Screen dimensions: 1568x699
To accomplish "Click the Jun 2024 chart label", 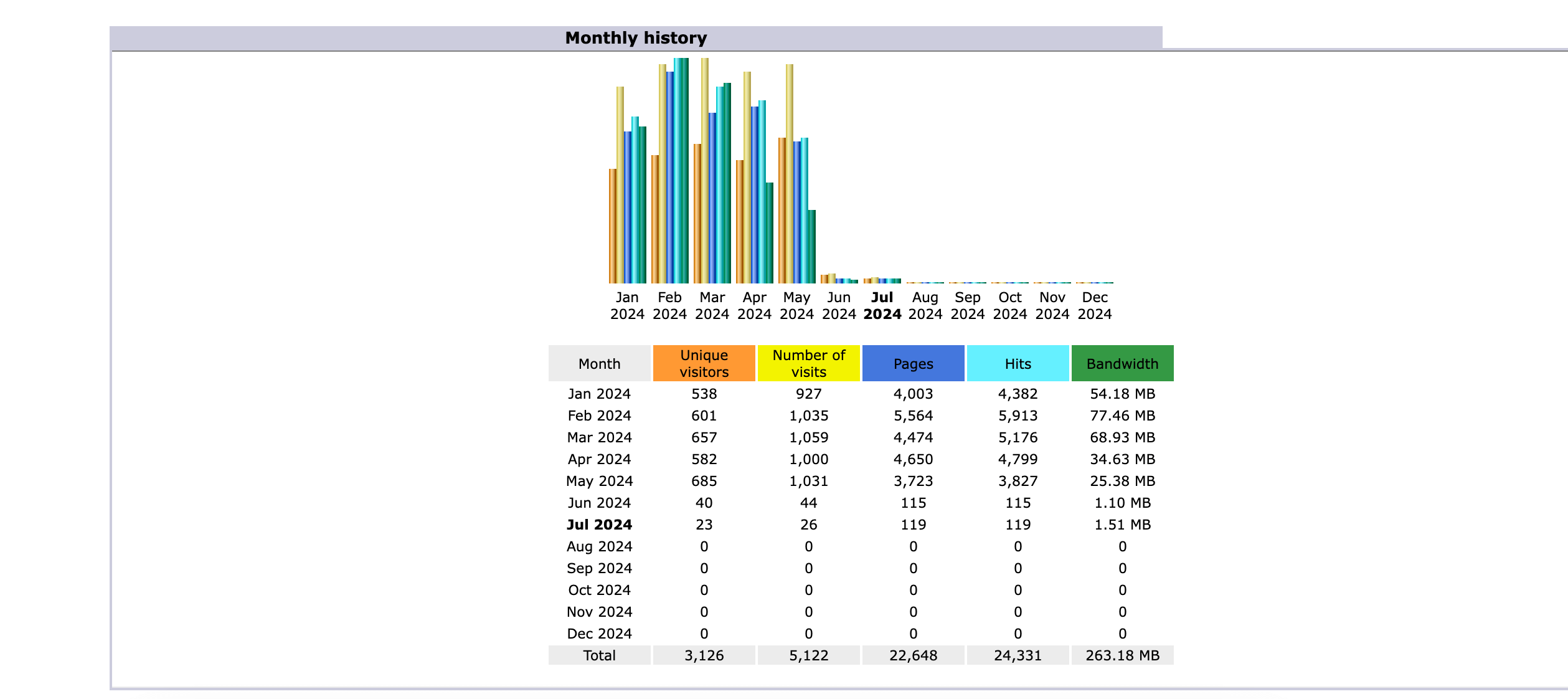I will [x=839, y=306].
